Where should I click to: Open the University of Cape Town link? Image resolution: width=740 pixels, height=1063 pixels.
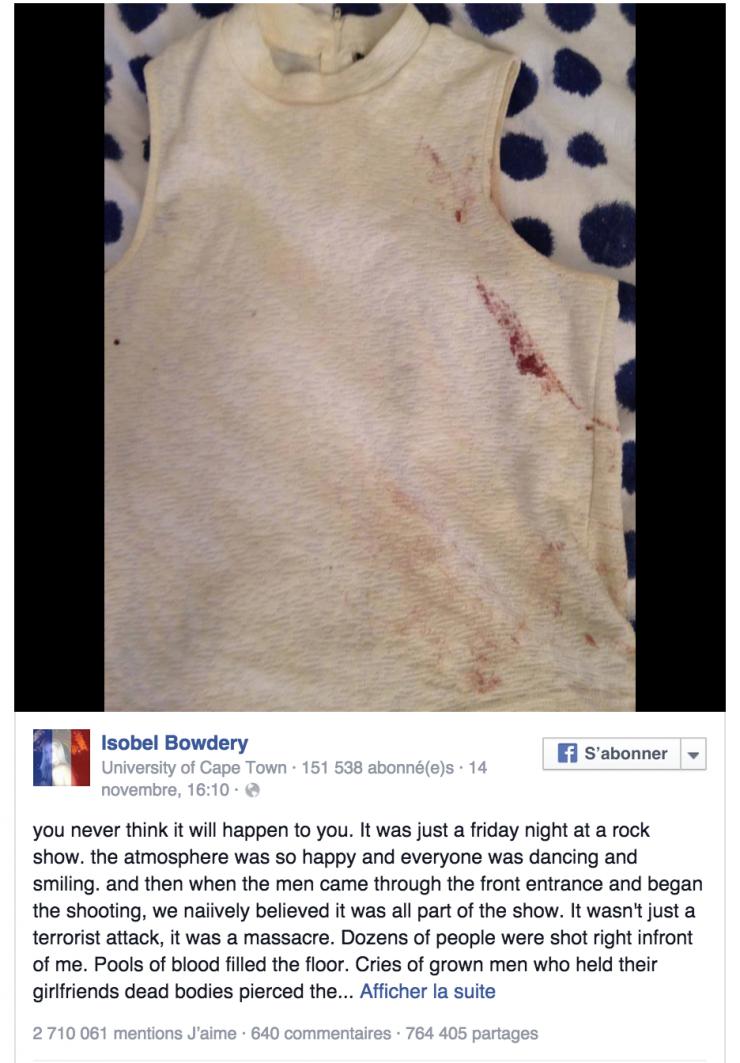(x=194, y=767)
